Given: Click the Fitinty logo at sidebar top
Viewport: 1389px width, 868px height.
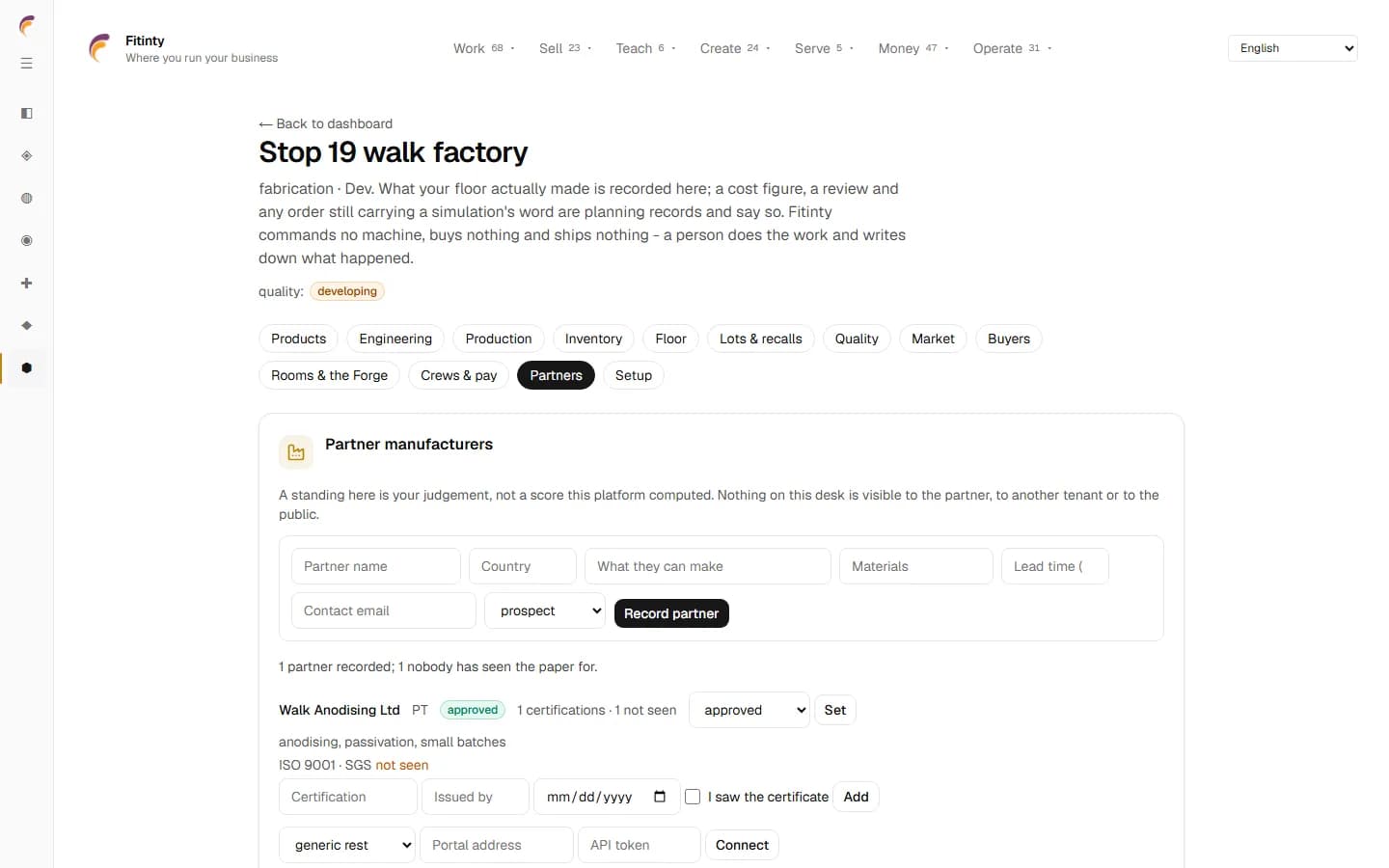Looking at the screenshot, I should coord(27,25).
